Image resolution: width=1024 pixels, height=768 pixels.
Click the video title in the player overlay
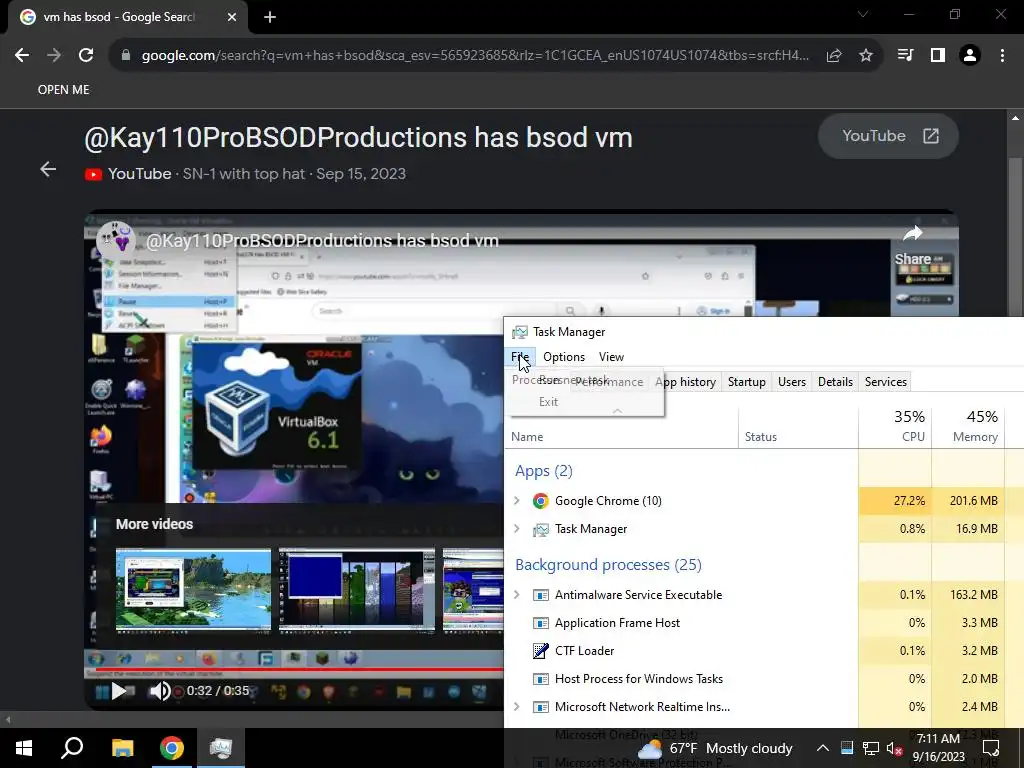322,240
